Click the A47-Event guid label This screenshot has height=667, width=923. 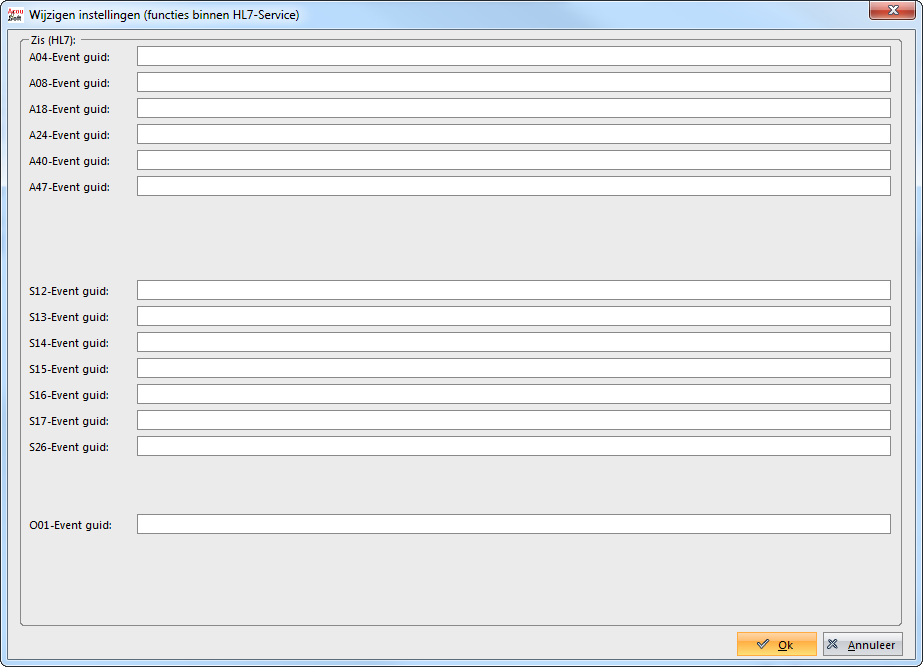(69, 187)
